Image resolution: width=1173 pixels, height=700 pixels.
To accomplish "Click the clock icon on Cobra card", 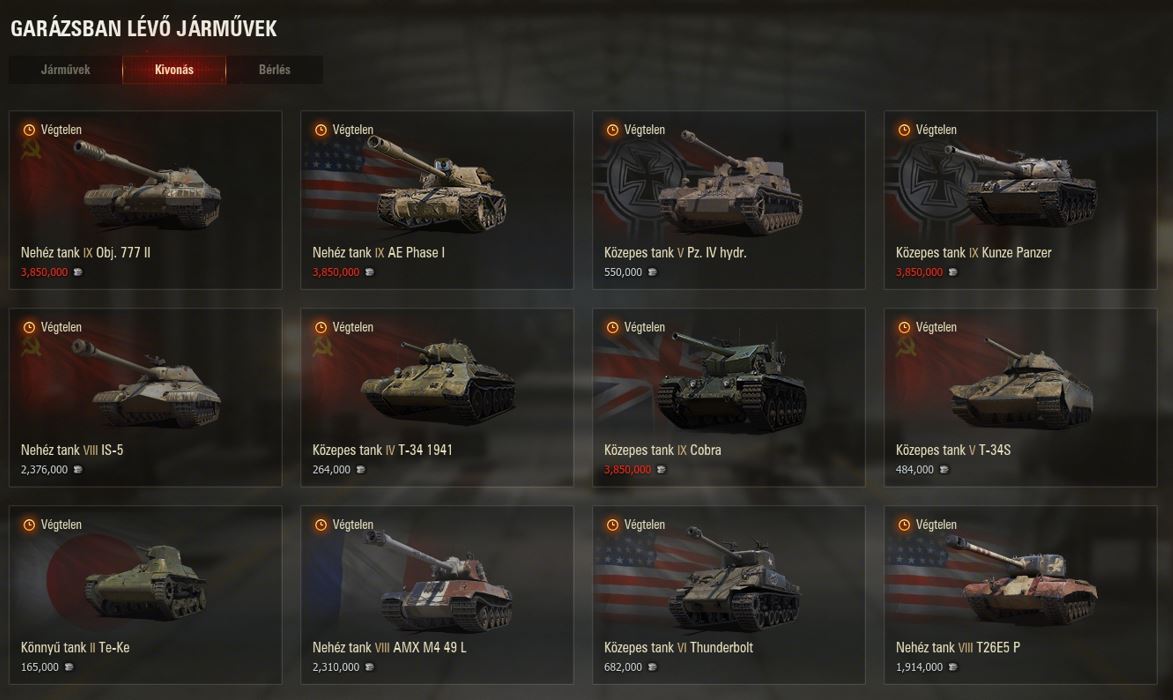I will (x=613, y=328).
